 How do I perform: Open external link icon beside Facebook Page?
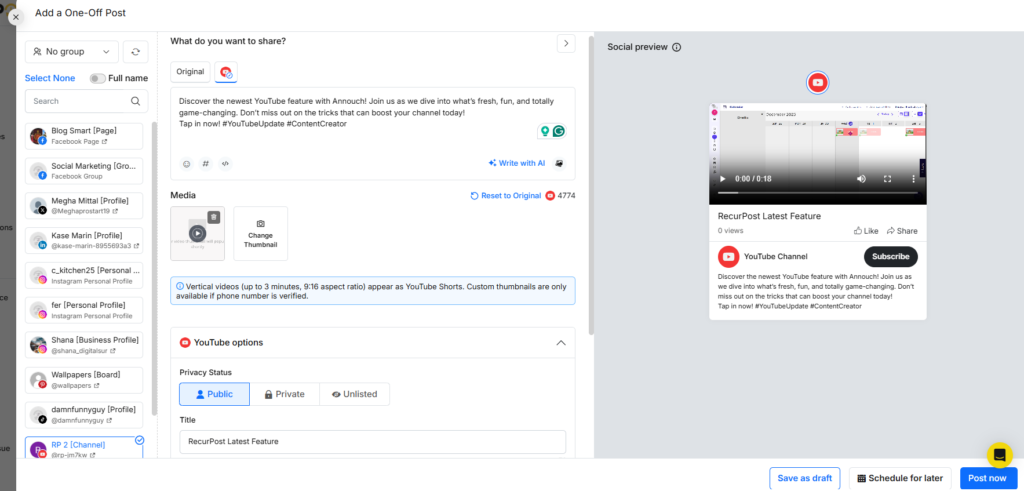click(x=104, y=142)
